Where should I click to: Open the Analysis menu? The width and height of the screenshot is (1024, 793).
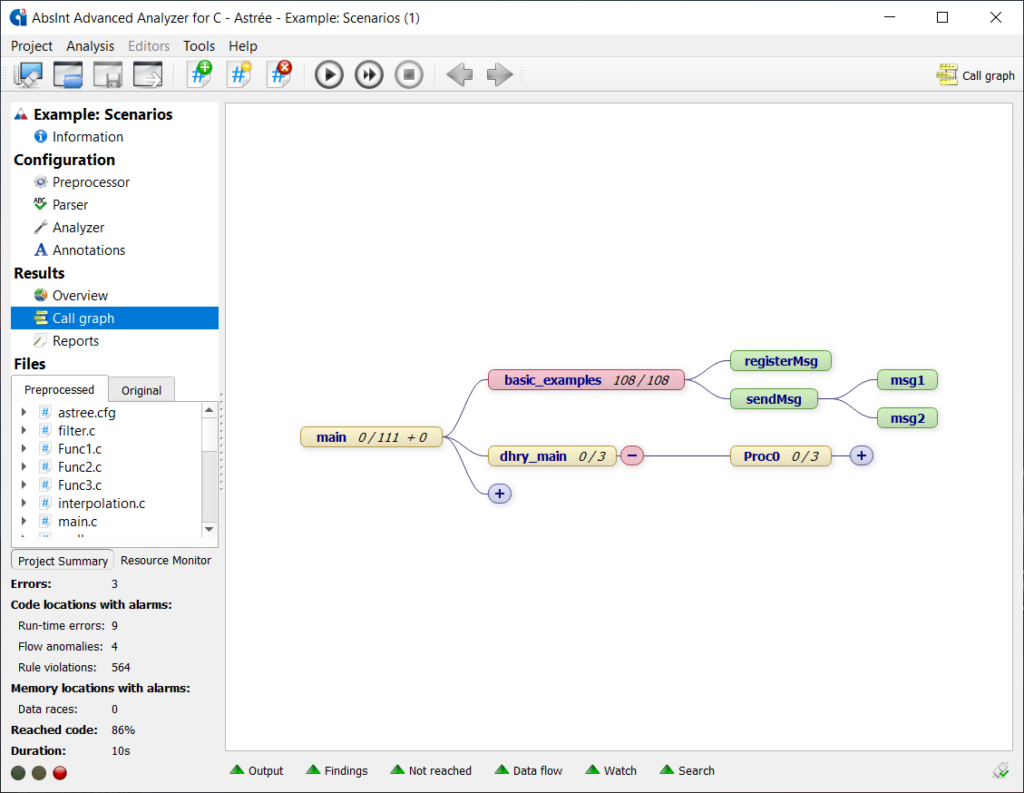point(90,46)
